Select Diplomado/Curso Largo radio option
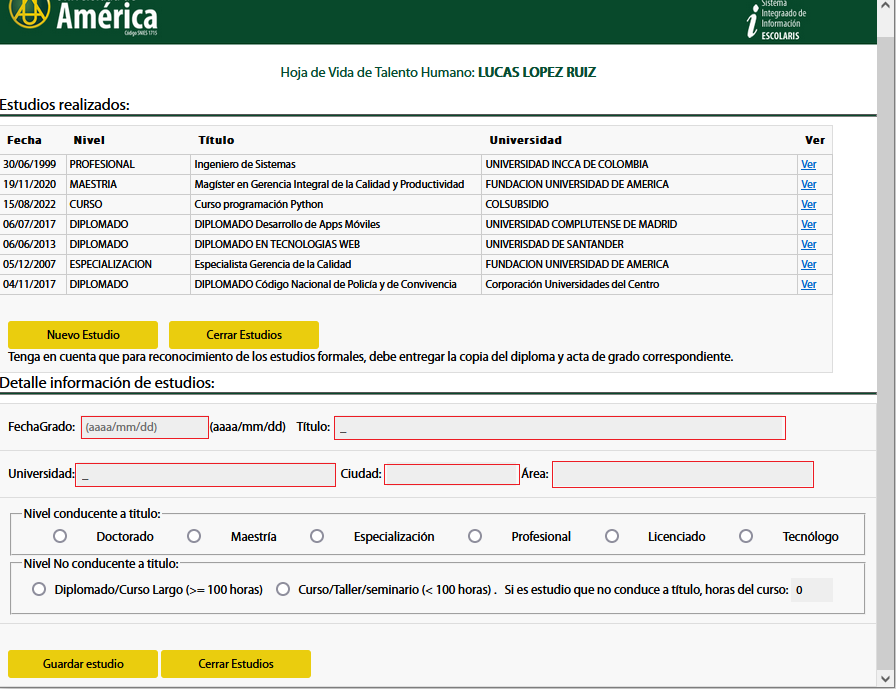Viewport: 896px width, 689px height. pyautogui.click(x=39, y=589)
